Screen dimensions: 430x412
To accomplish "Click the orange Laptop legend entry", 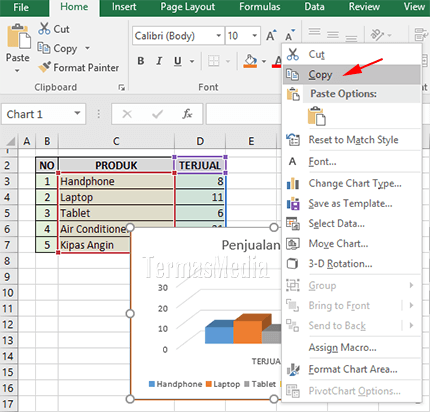I will pyautogui.click(x=223, y=384).
